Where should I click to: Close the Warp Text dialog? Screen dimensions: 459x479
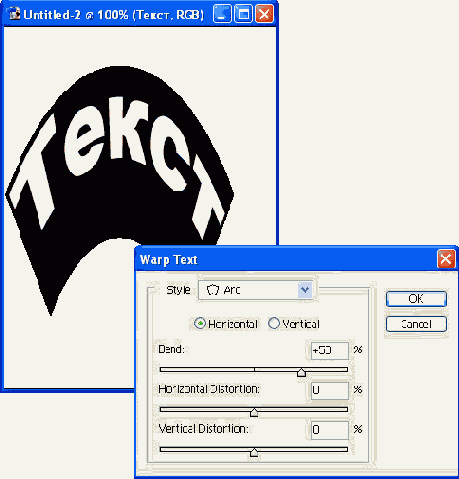coord(446,259)
